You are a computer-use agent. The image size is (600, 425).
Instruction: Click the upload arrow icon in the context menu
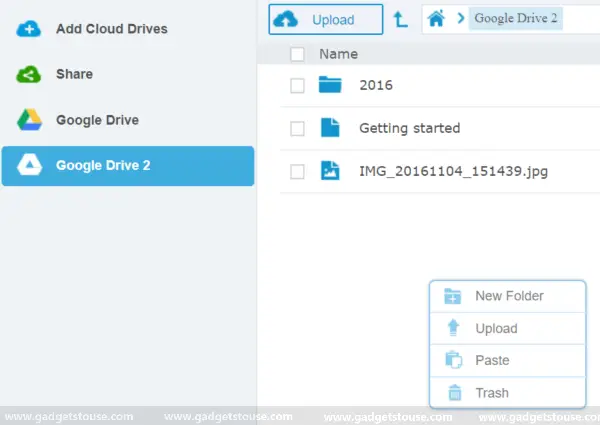[453, 327]
